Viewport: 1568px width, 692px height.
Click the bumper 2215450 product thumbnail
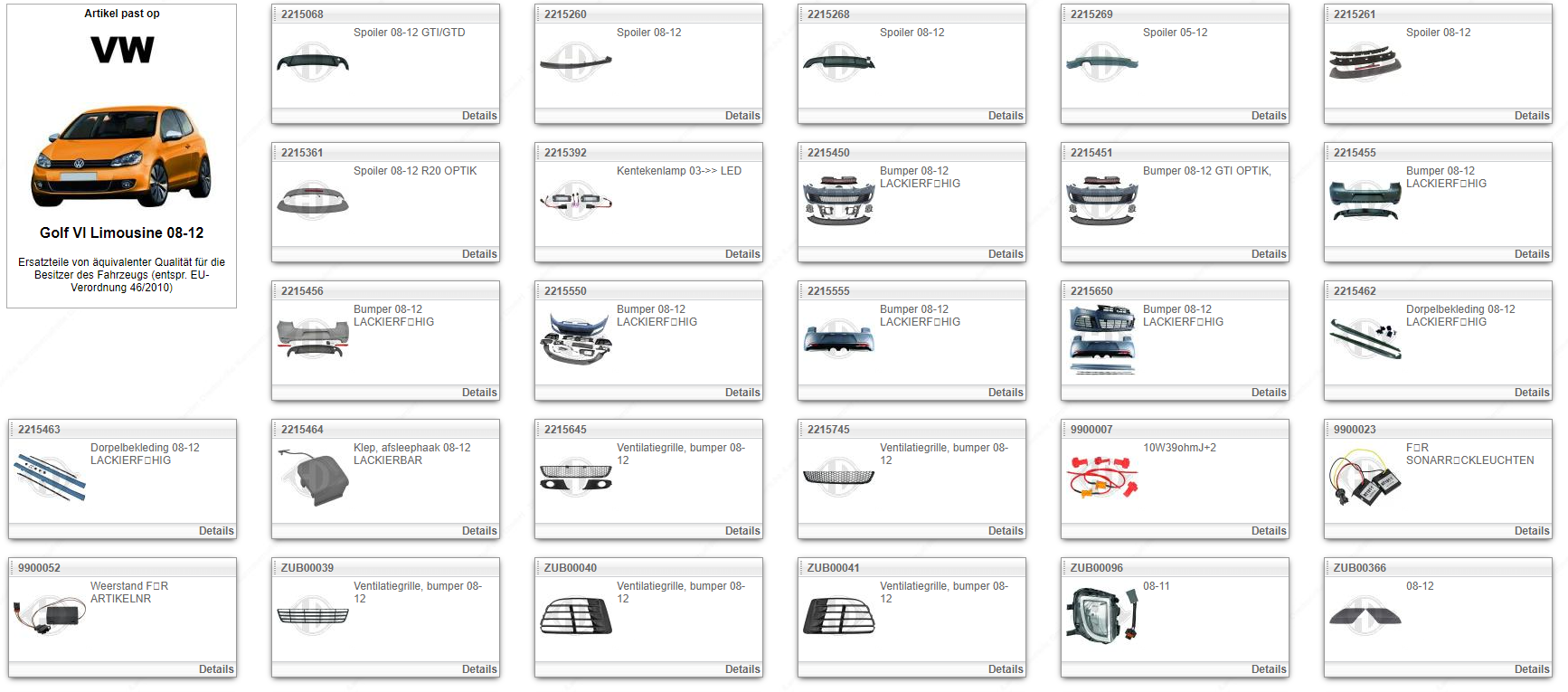pyautogui.click(x=838, y=201)
